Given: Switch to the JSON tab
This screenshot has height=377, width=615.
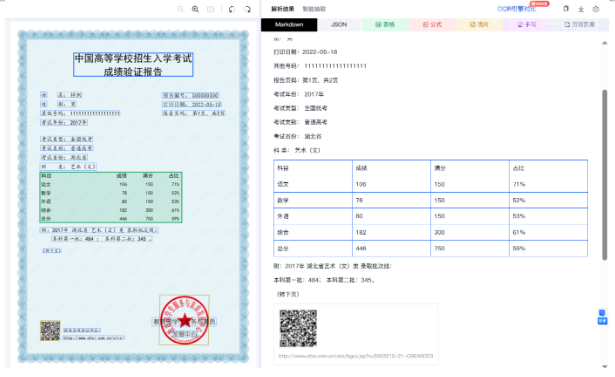Looking at the screenshot, I should (x=339, y=24).
